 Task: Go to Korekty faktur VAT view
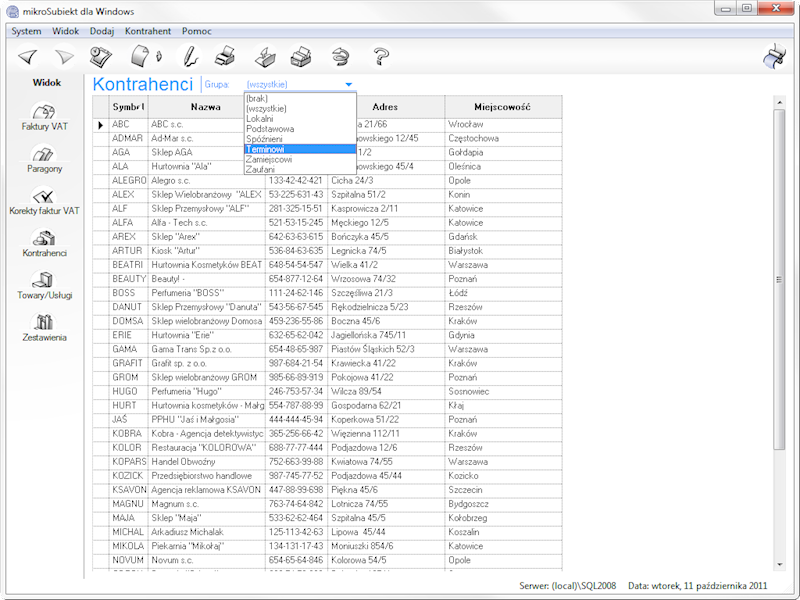(x=44, y=202)
